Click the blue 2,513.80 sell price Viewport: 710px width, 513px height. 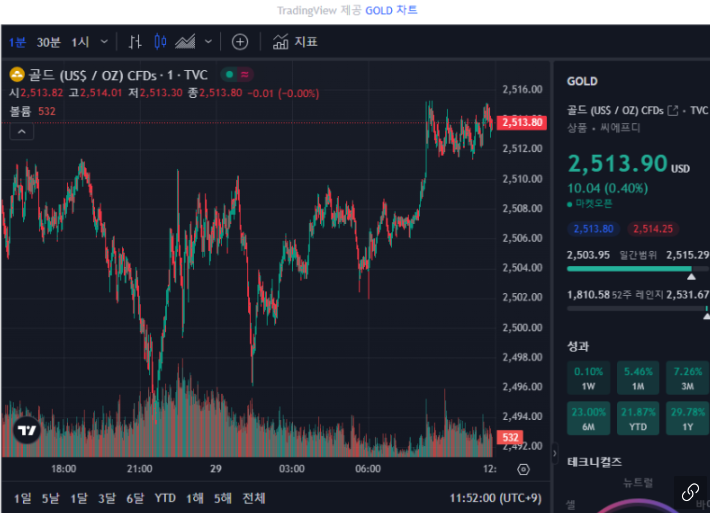tap(593, 229)
